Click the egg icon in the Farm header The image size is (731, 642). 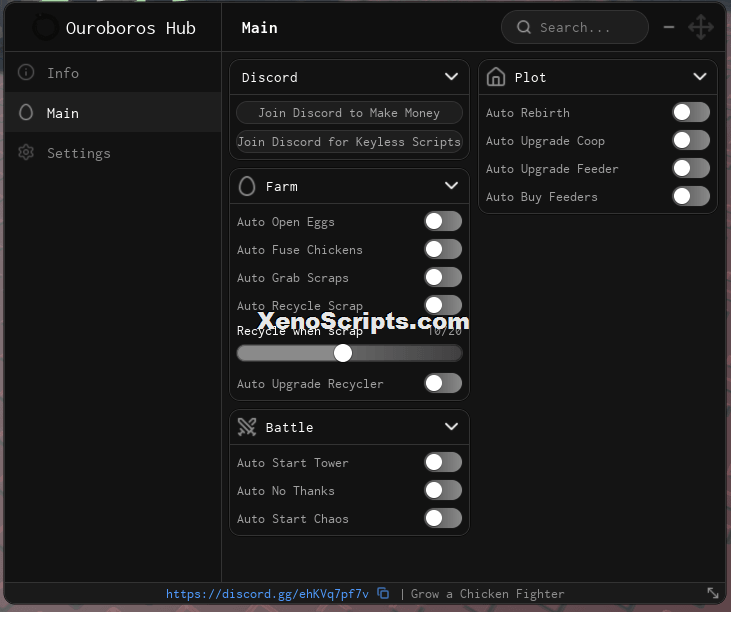(247, 186)
